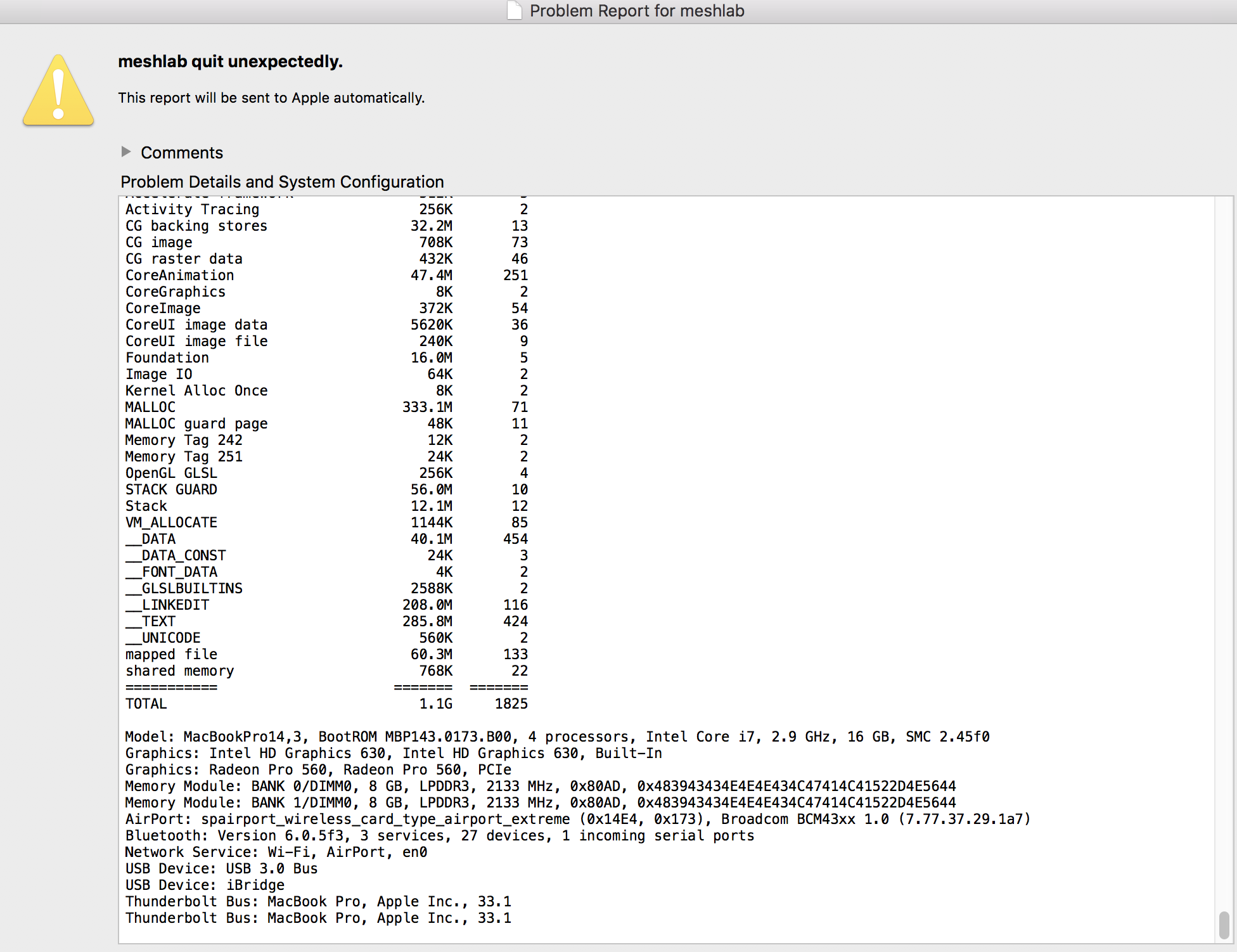
Task: Expand the Comments disclosure triangle
Action: 126,152
